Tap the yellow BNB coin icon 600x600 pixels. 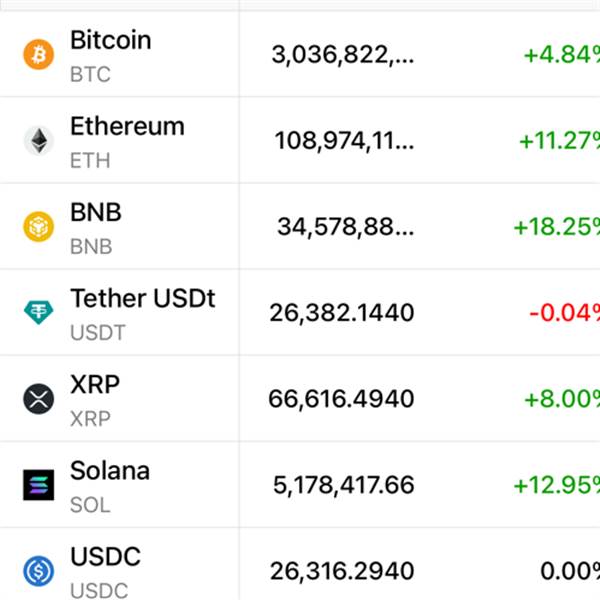[39, 227]
